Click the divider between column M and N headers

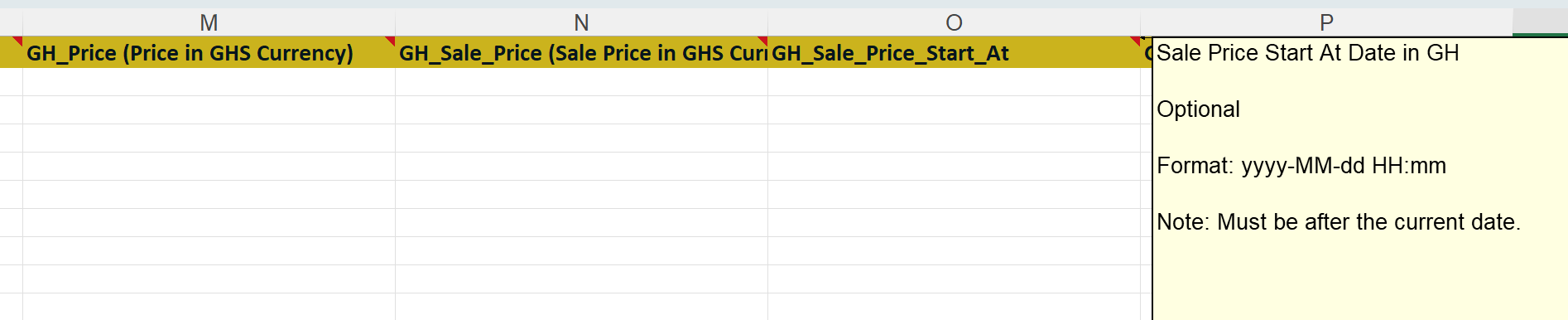pos(395,22)
